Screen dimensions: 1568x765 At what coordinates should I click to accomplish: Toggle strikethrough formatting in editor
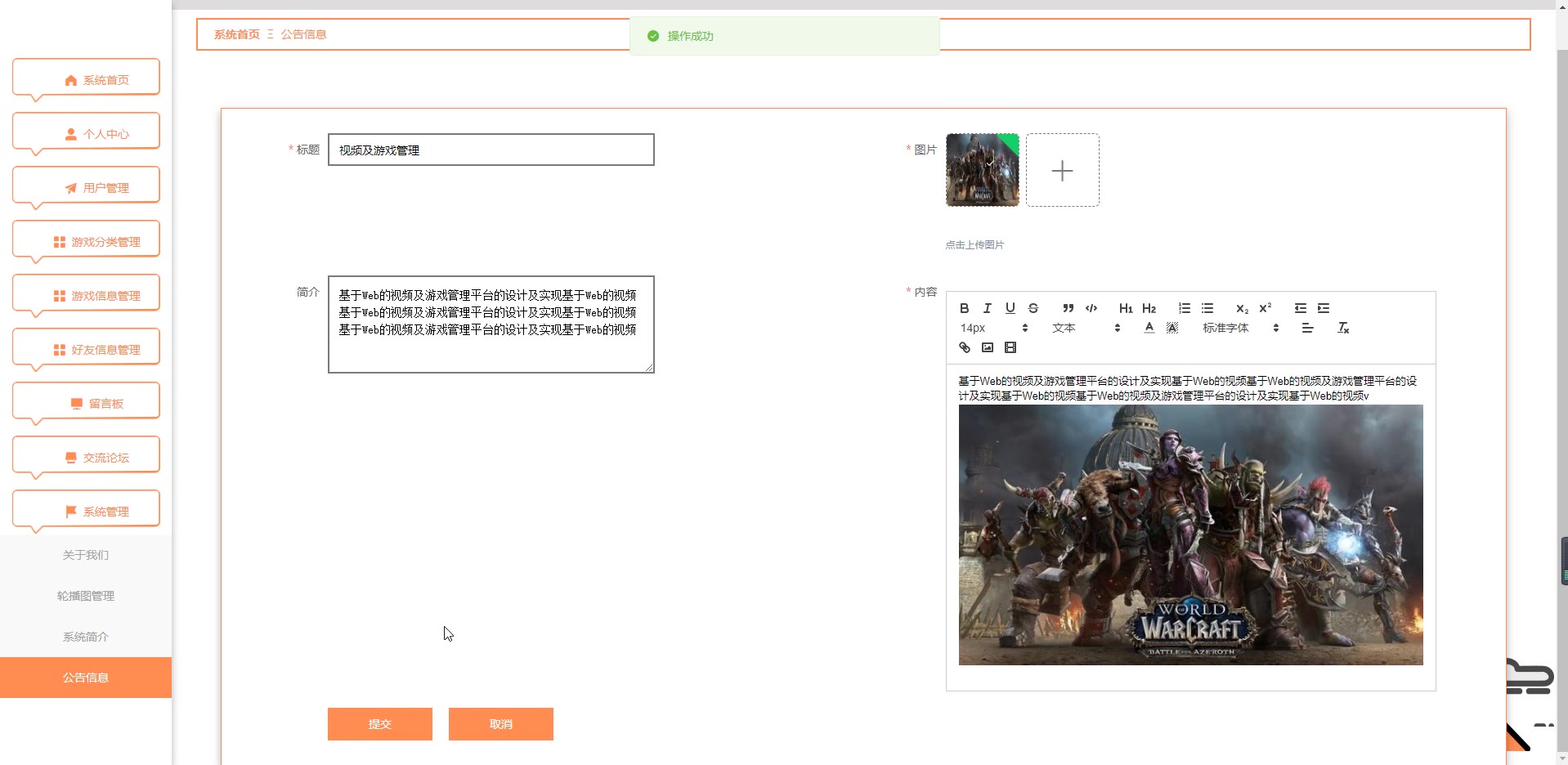point(1033,308)
